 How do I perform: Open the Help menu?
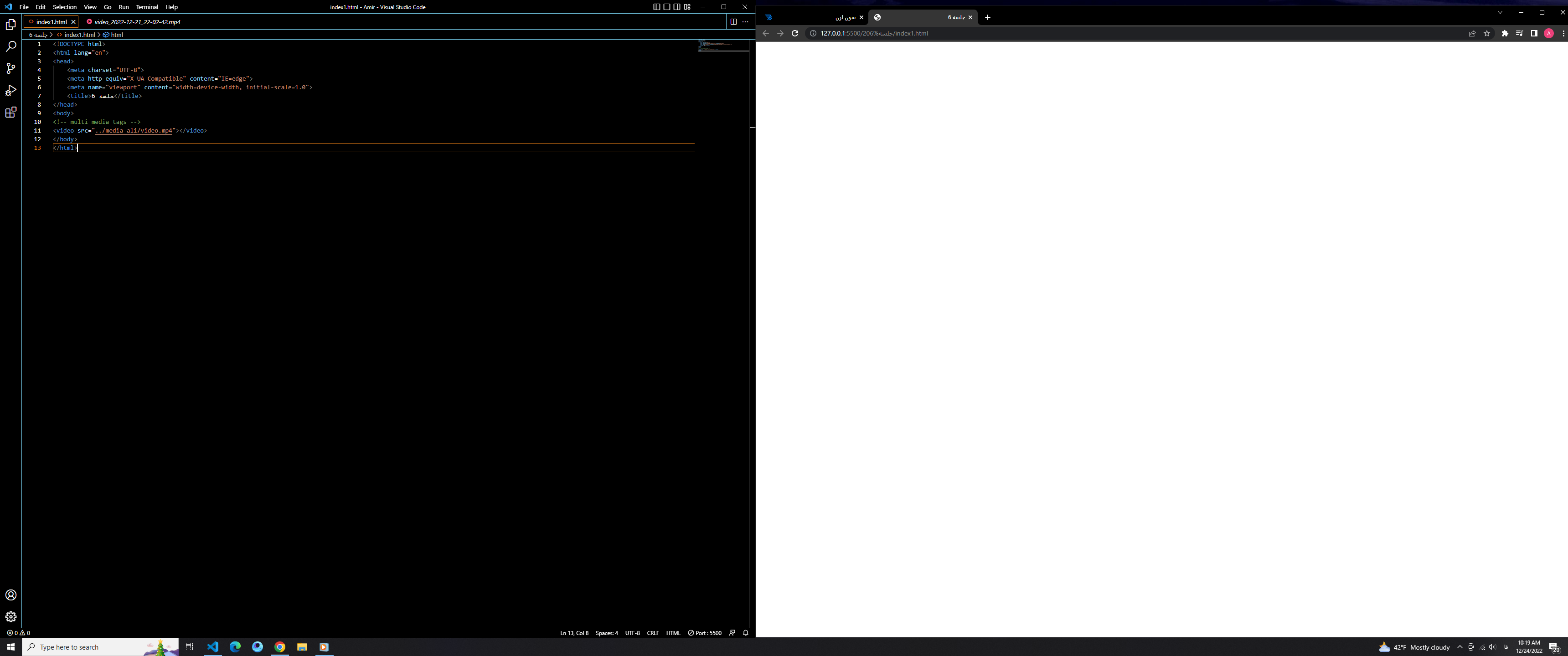(x=172, y=7)
